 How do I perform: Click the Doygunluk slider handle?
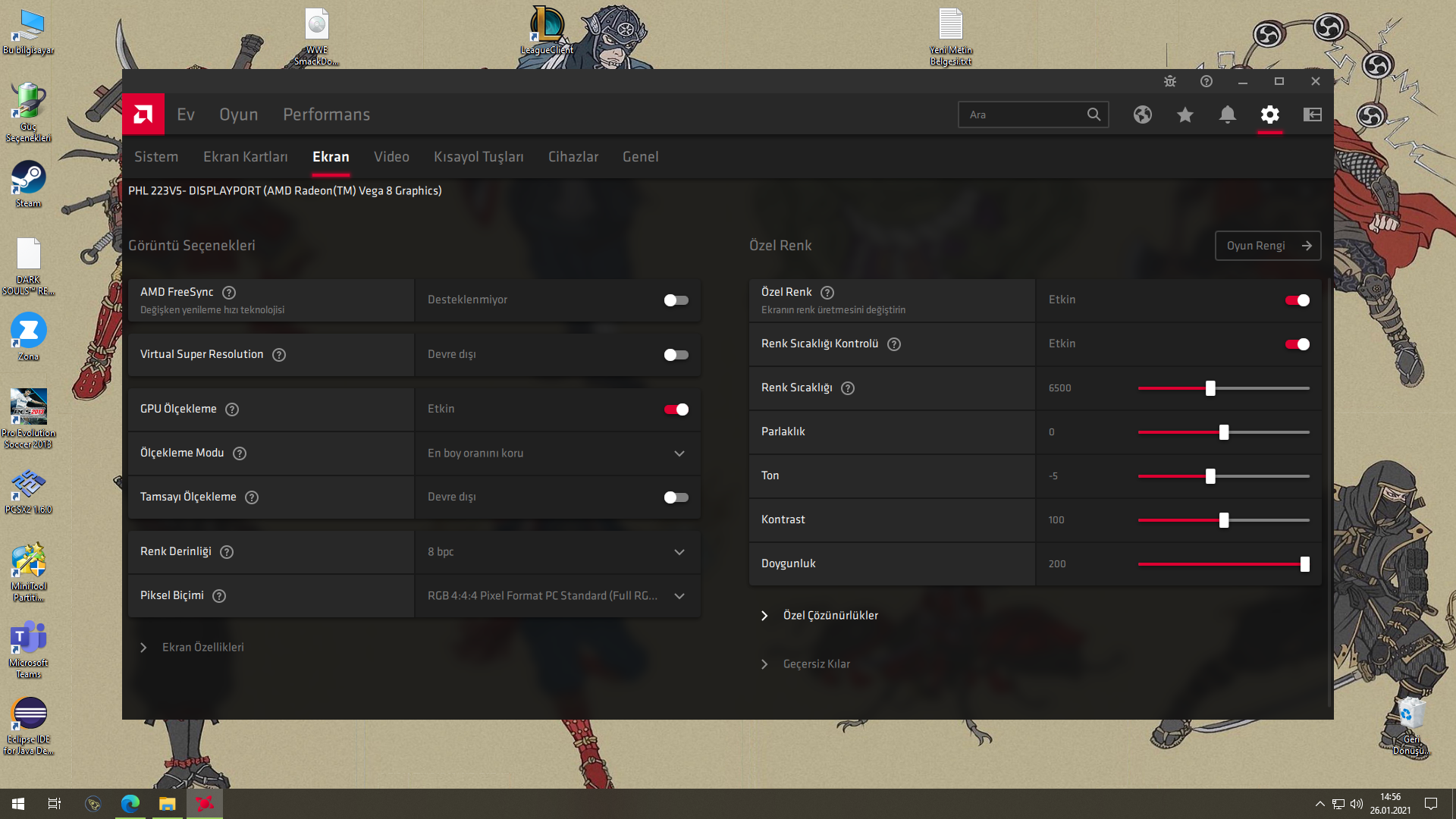[1304, 564]
